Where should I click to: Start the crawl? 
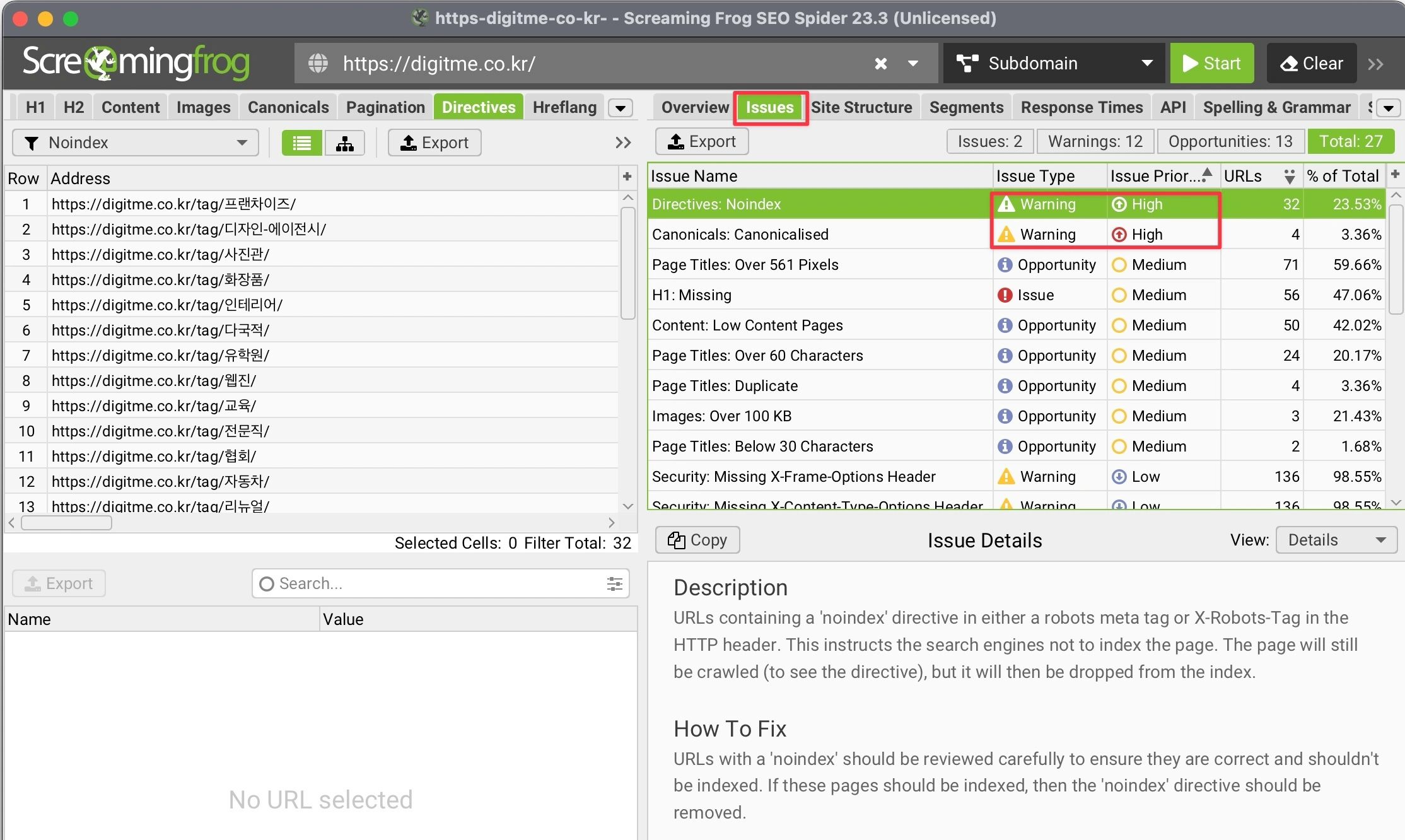tap(1211, 63)
